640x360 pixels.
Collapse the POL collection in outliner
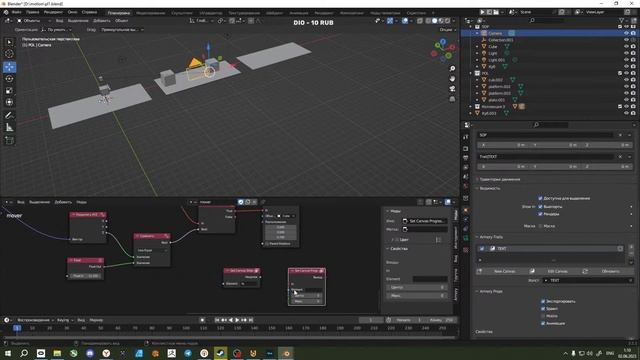click(x=471, y=73)
